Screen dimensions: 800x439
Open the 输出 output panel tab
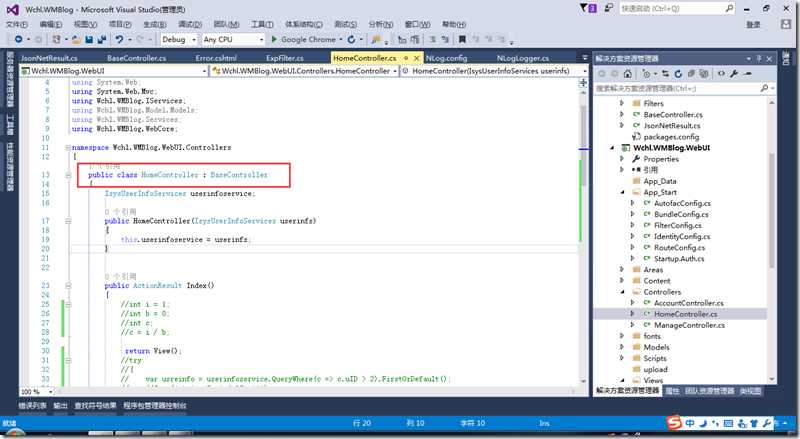pyautogui.click(x=61, y=405)
